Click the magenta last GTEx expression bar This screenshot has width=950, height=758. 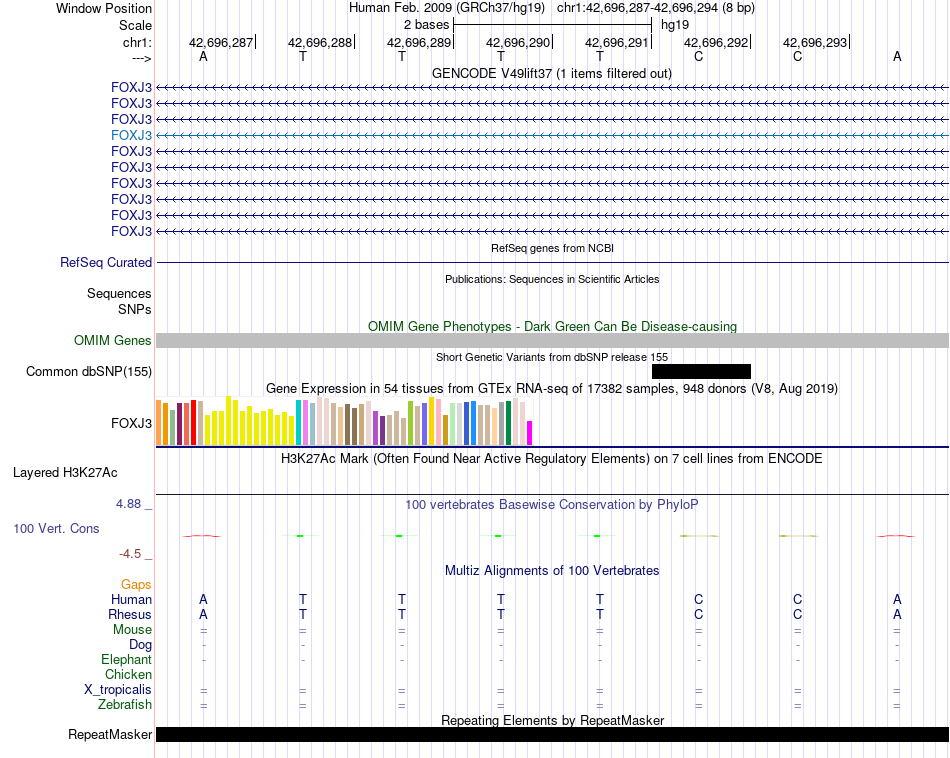coord(529,433)
